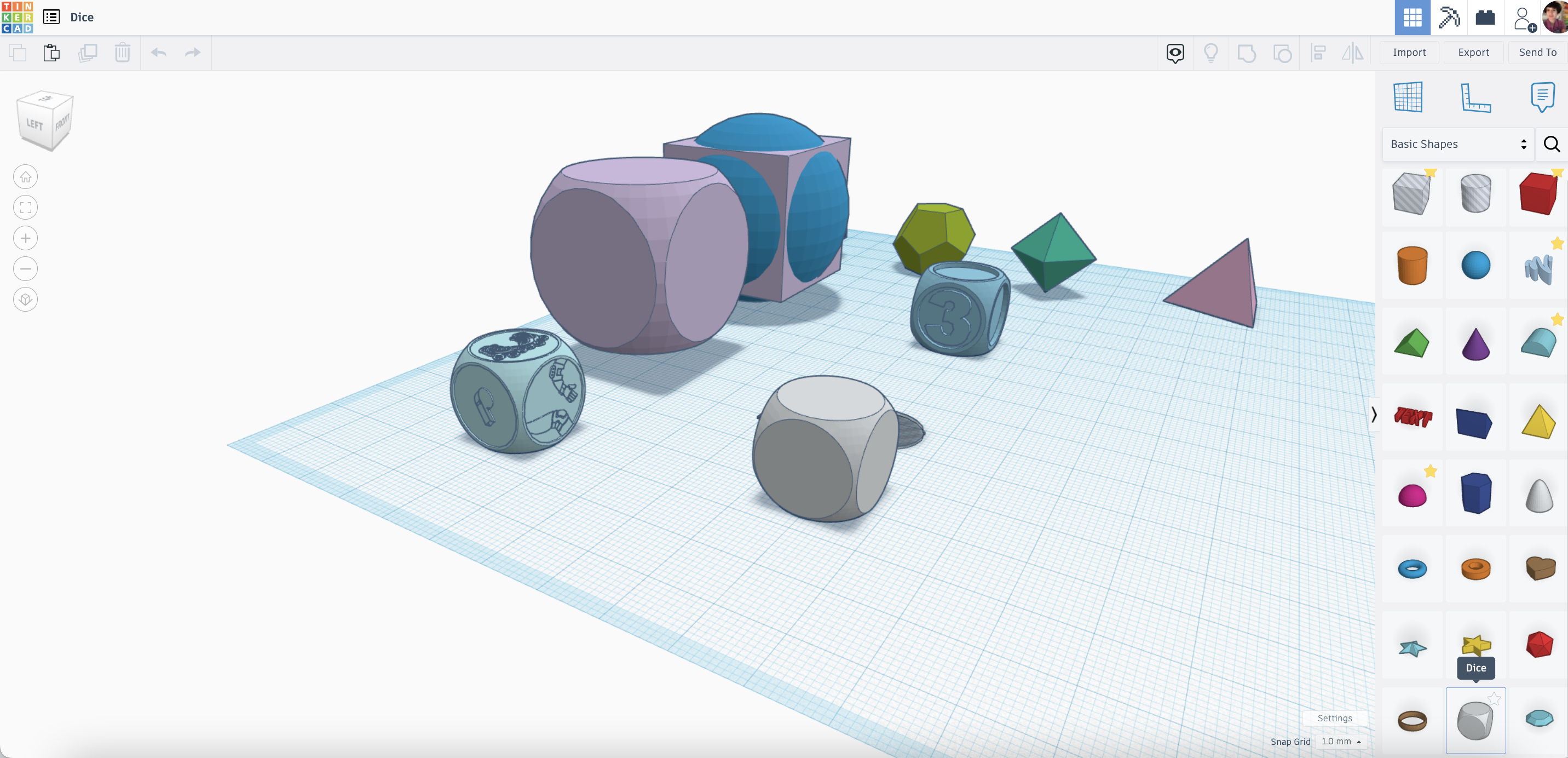Image resolution: width=1568 pixels, height=758 pixels.
Task: Select the red Icosahedron shape
Action: click(1539, 645)
